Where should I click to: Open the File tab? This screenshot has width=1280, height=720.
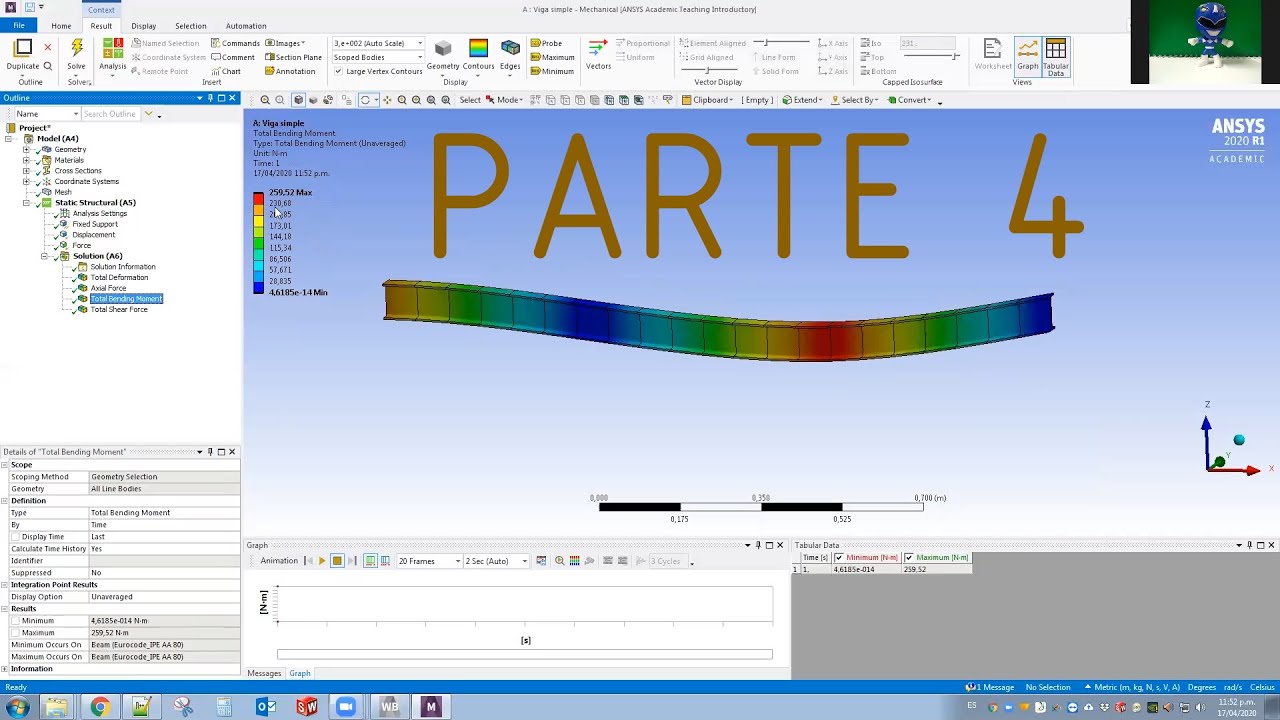point(19,26)
